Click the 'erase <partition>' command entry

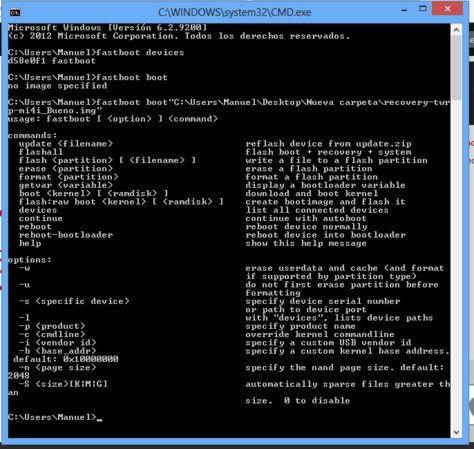(66, 169)
